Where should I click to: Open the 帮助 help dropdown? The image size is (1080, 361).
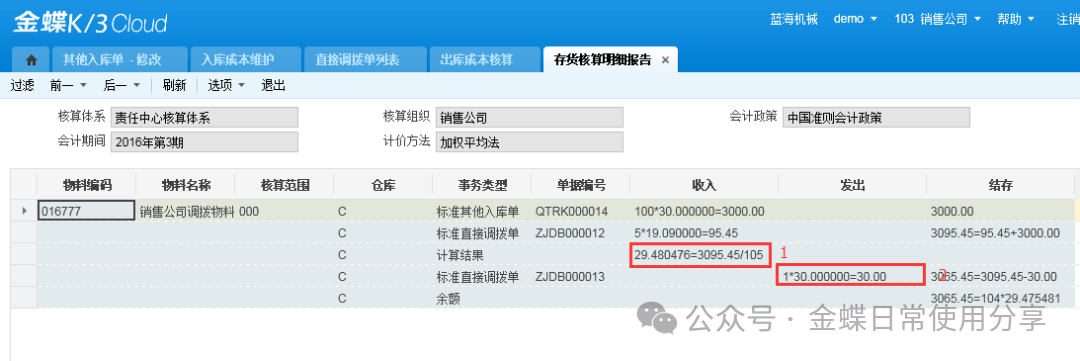point(1016,19)
